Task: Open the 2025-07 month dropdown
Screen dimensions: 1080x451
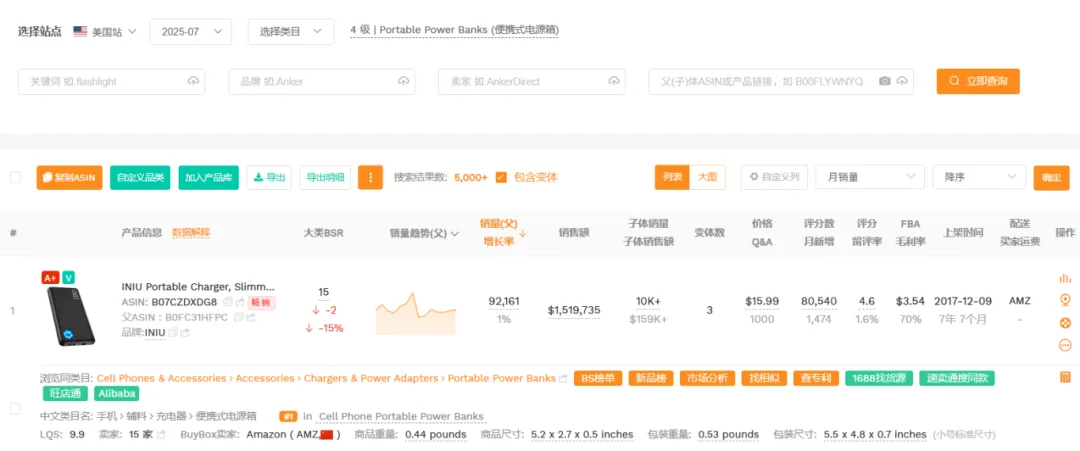Action: [x=190, y=32]
